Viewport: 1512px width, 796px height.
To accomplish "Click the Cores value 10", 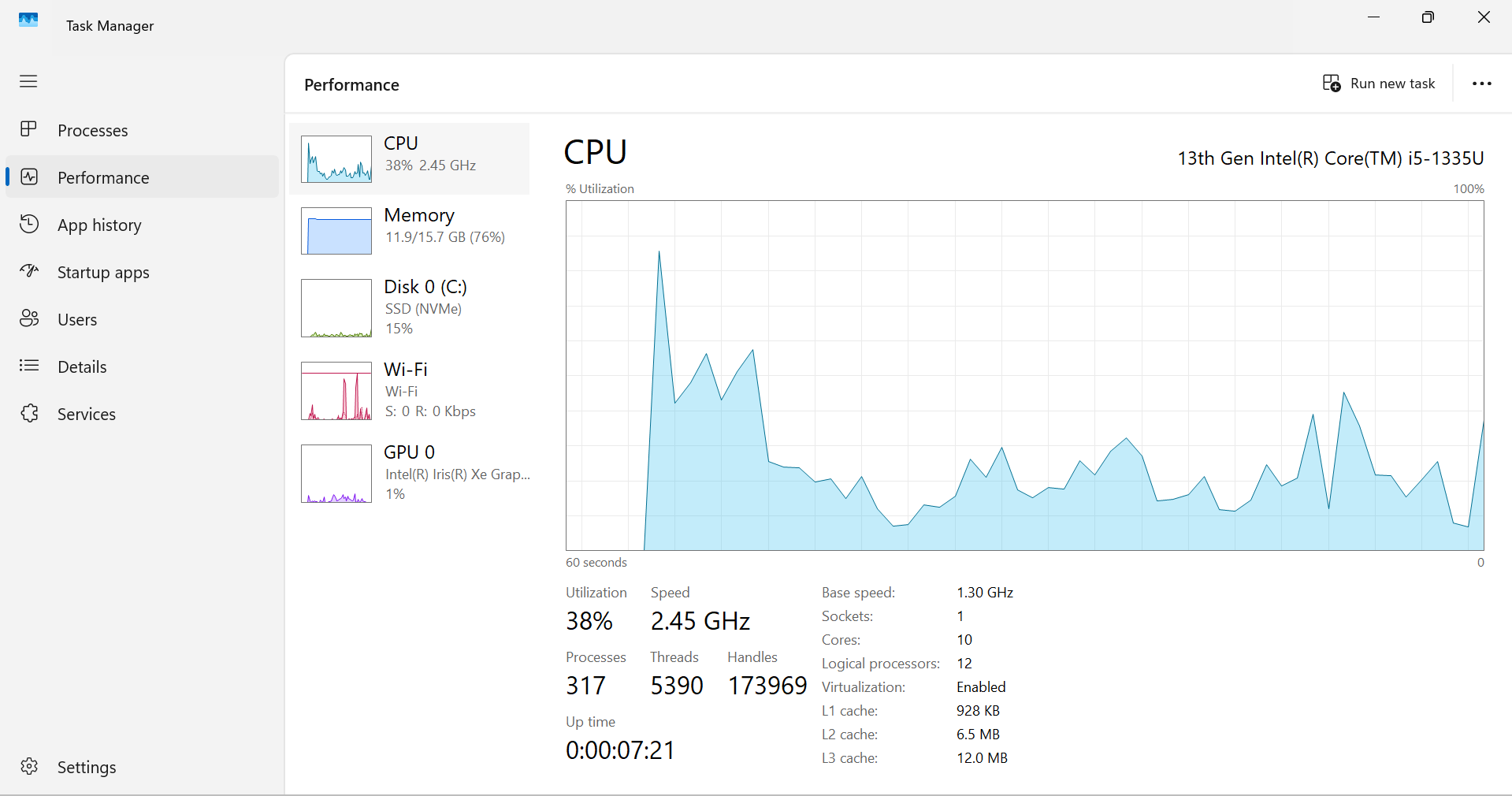I will pos(964,640).
